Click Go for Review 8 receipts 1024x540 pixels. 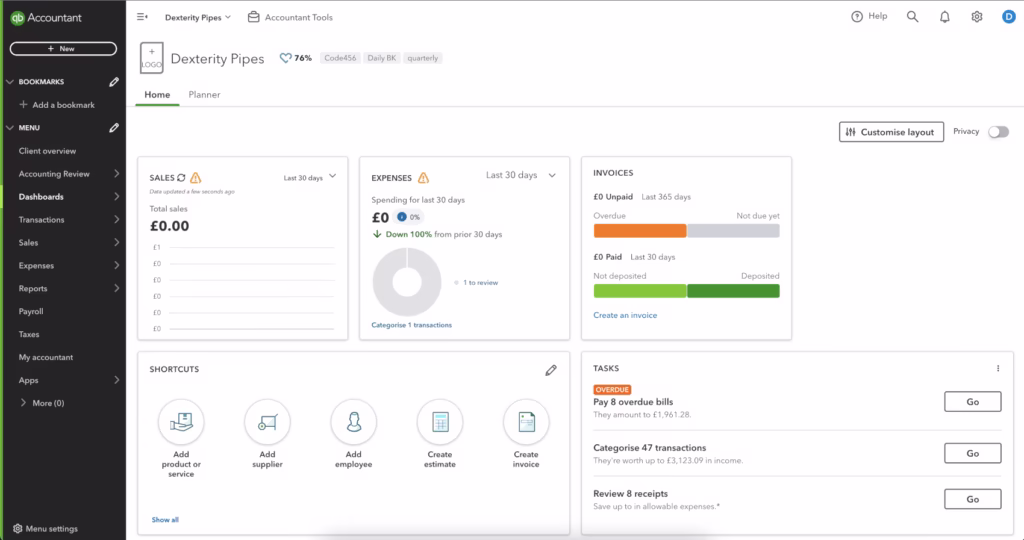972,499
